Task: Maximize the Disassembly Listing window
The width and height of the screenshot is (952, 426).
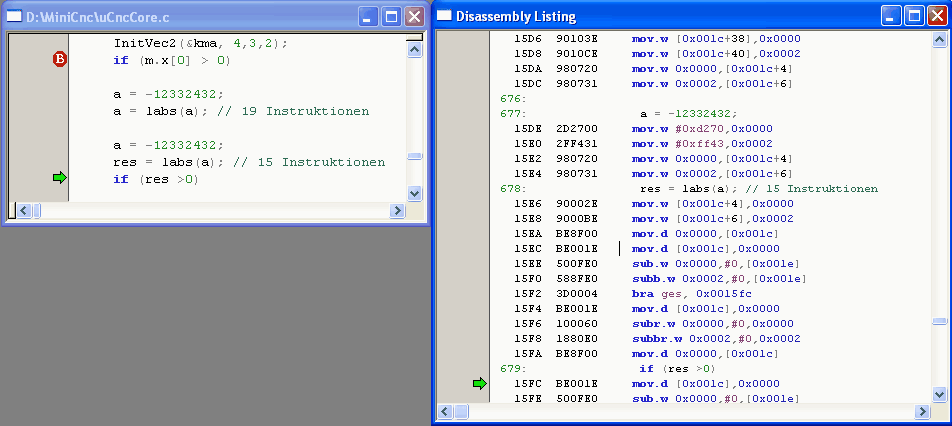Action: click(x=914, y=16)
